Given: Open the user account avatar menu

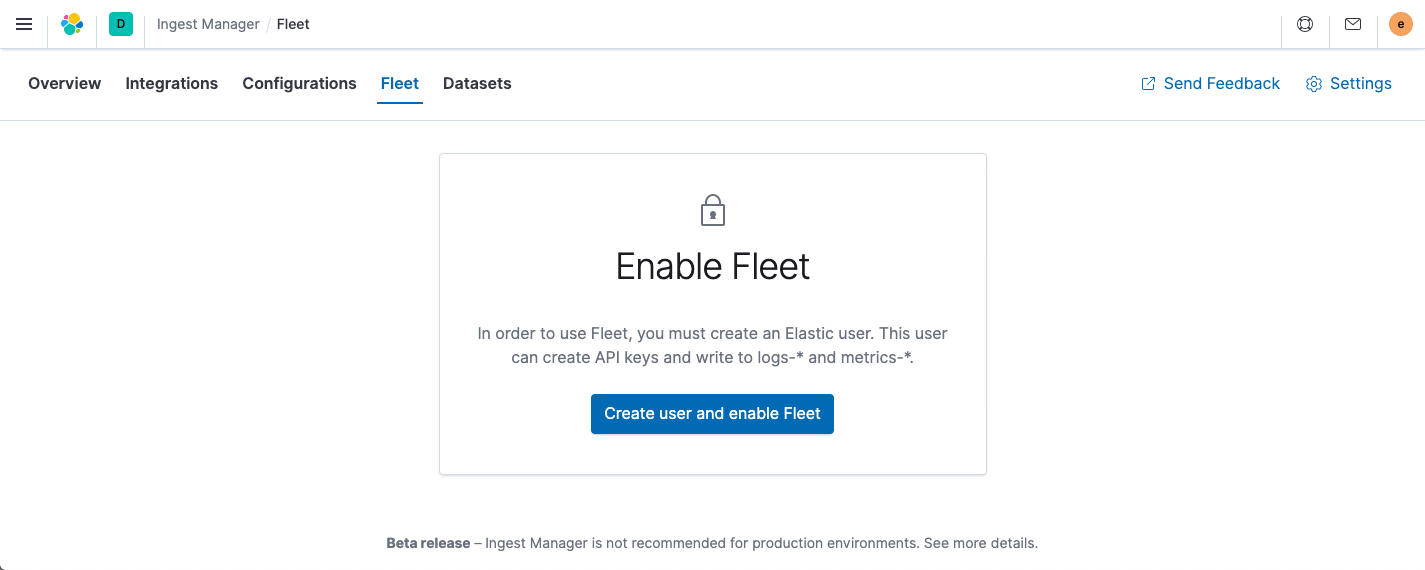Looking at the screenshot, I should [x=1401, y=24].
